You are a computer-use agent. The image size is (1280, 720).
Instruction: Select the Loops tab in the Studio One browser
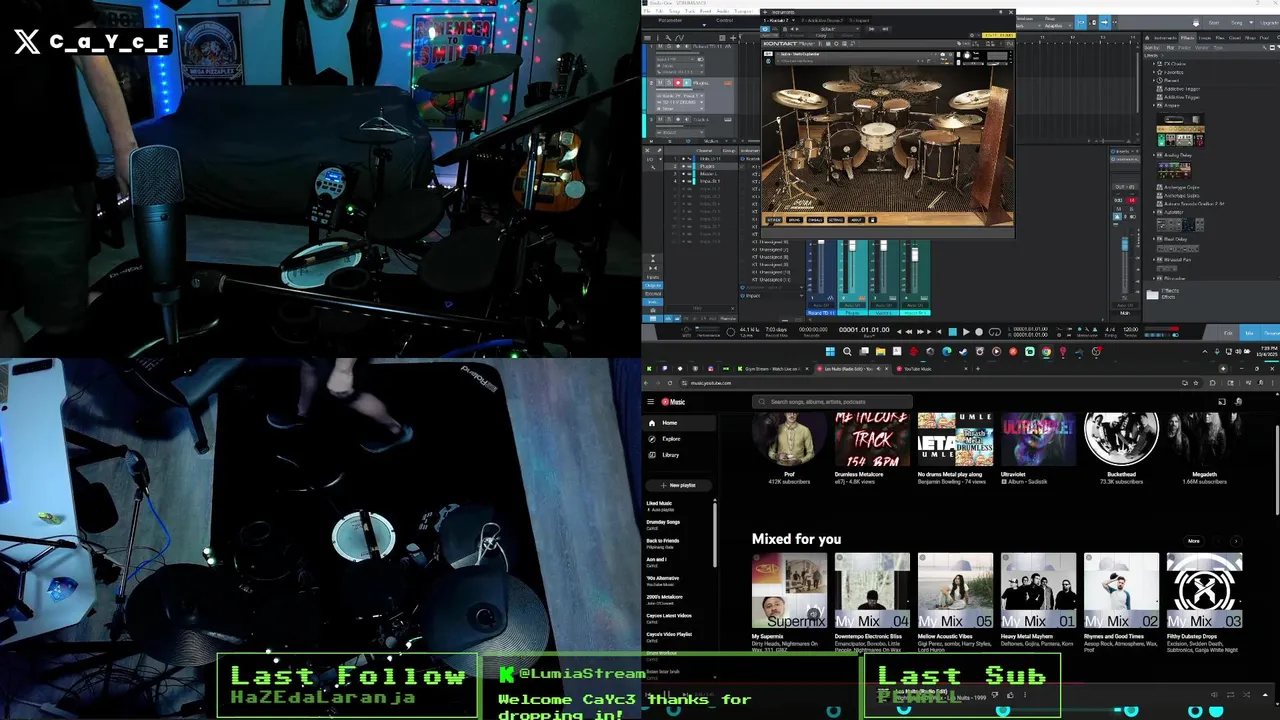(x=1205, y=38)
